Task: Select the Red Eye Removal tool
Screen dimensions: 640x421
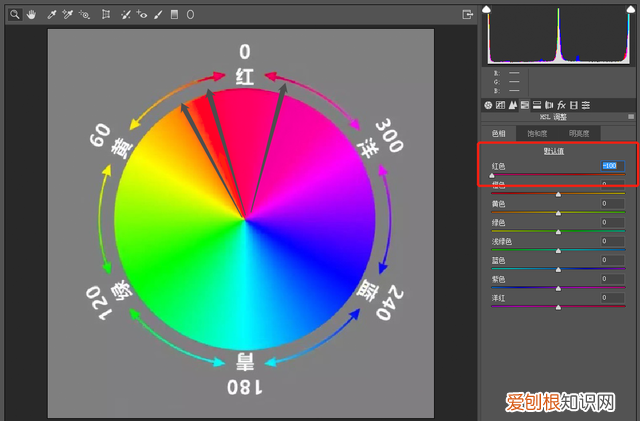Action: point(141,15)
